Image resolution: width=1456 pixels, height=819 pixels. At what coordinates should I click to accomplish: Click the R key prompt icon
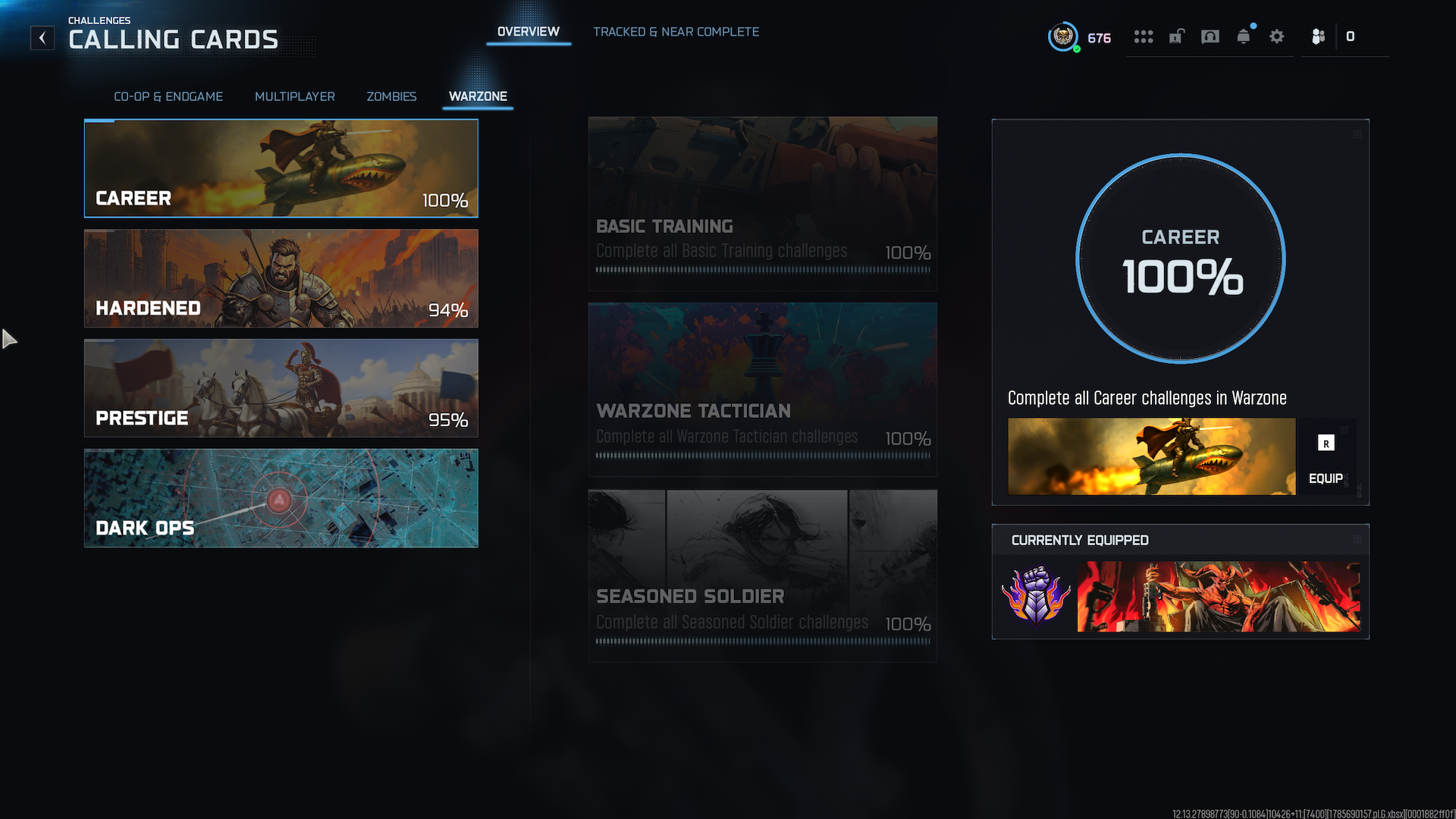(1326, 444)
